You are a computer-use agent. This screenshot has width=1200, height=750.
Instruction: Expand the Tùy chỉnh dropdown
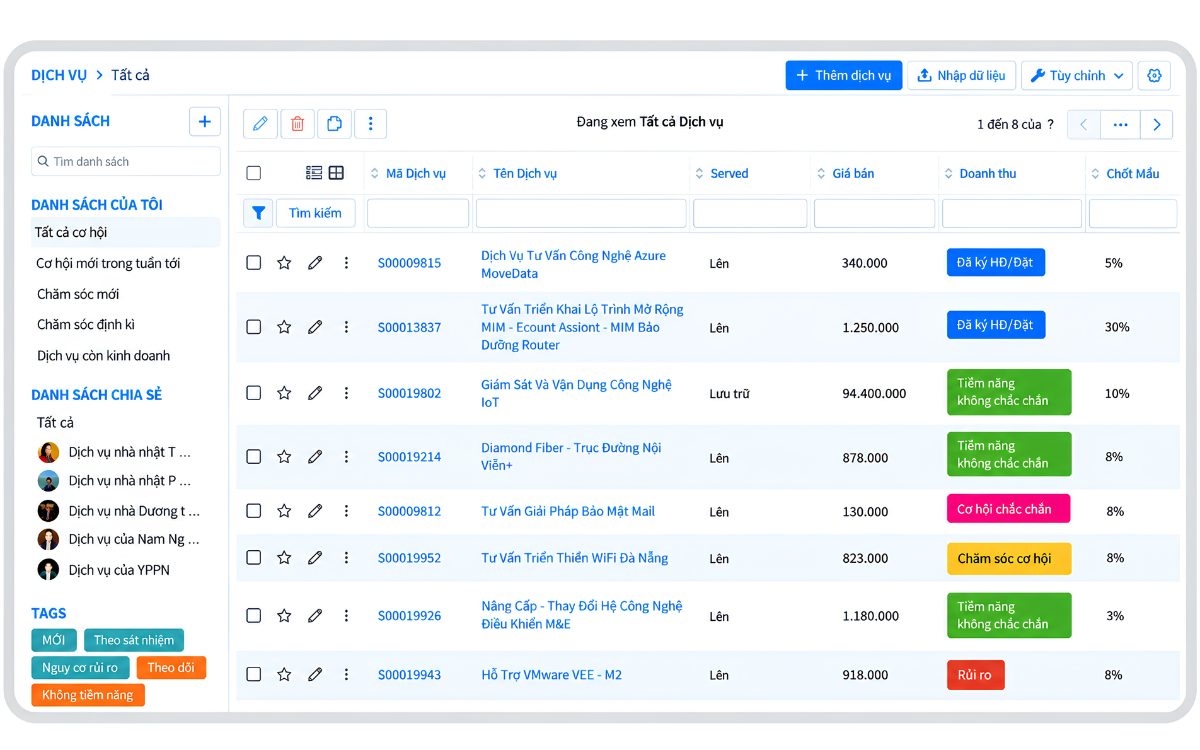(x=1076, y=75)
